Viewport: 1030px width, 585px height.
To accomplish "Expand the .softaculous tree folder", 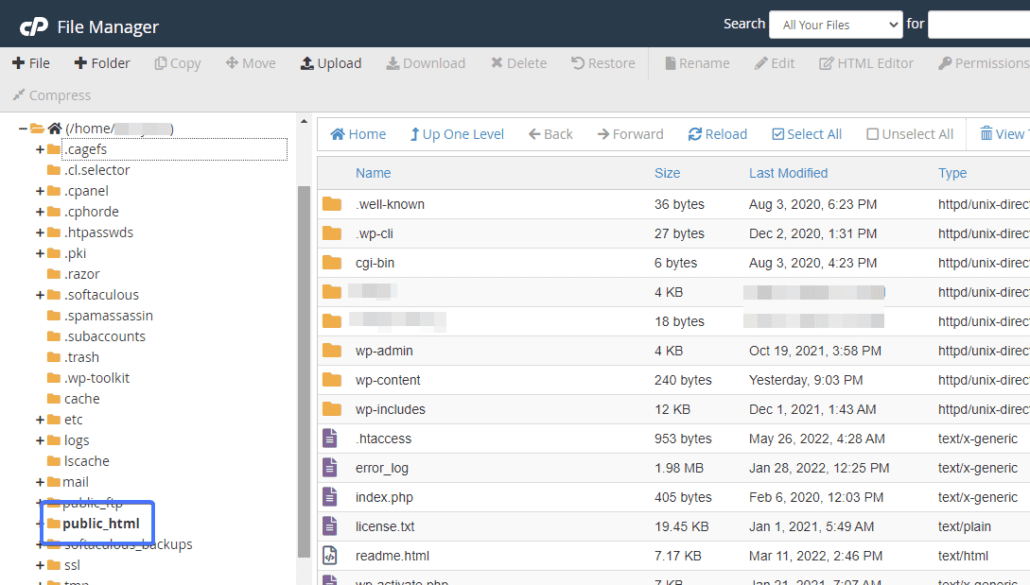I will [40, 295].
